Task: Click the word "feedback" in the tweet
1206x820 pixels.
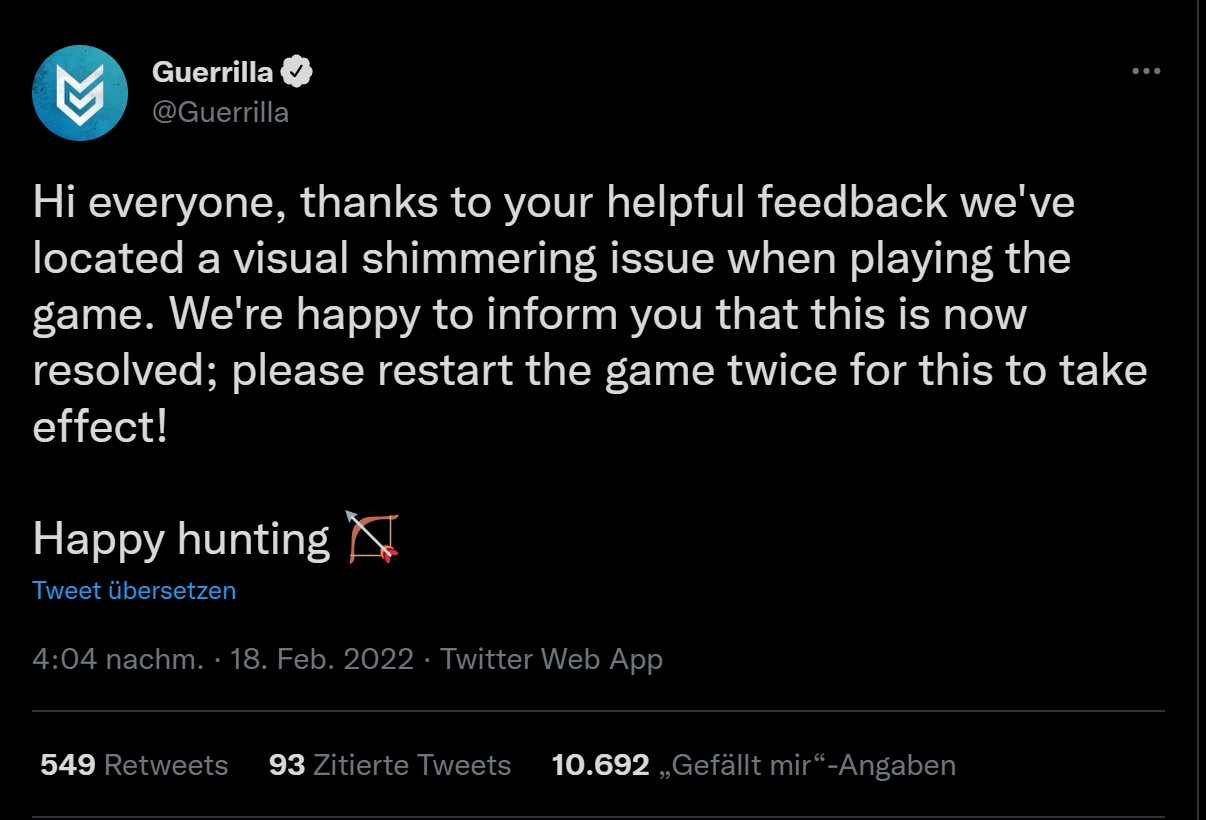Action: coord(851,203)
